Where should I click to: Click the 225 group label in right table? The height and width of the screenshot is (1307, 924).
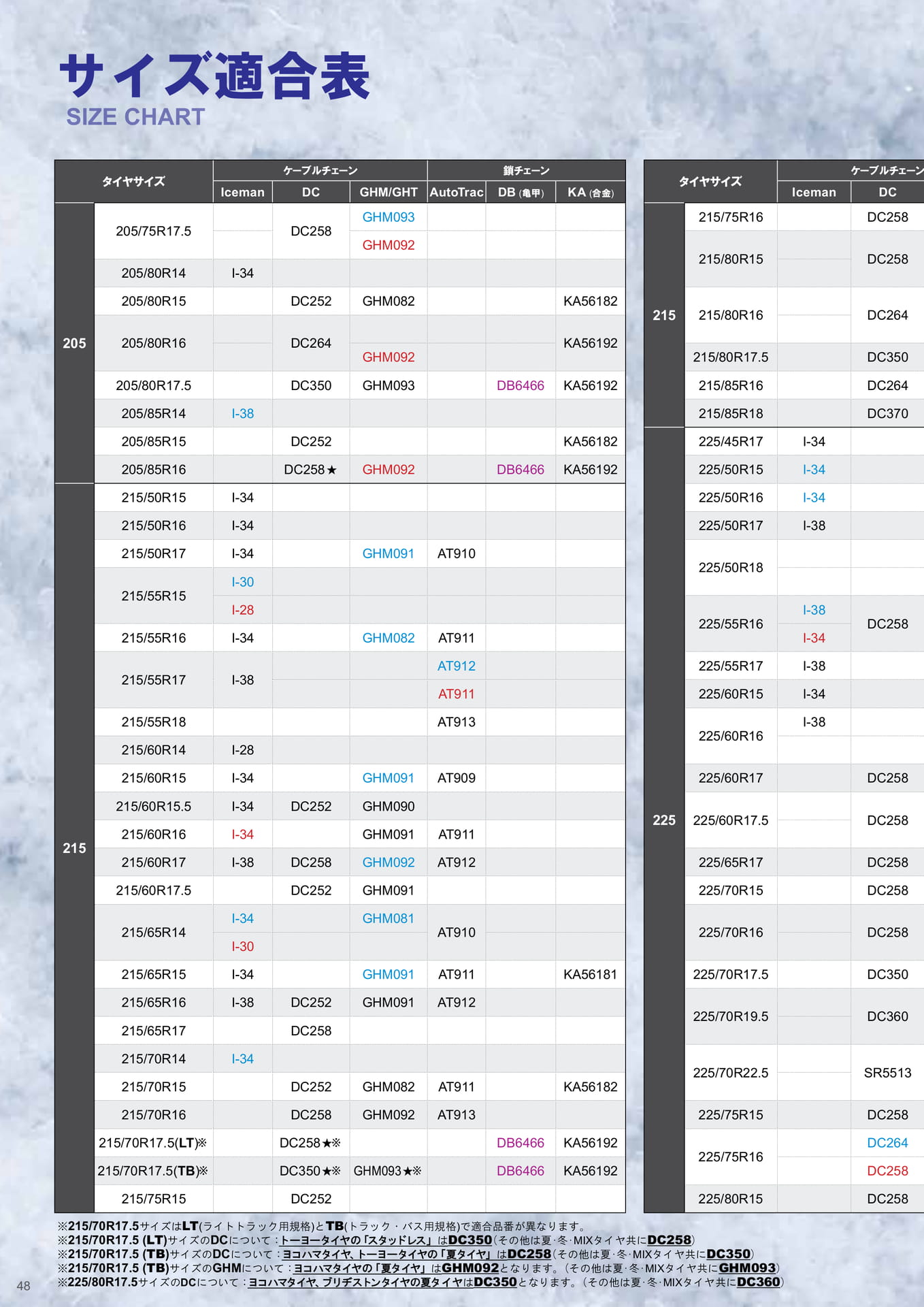tap(664, 820)
